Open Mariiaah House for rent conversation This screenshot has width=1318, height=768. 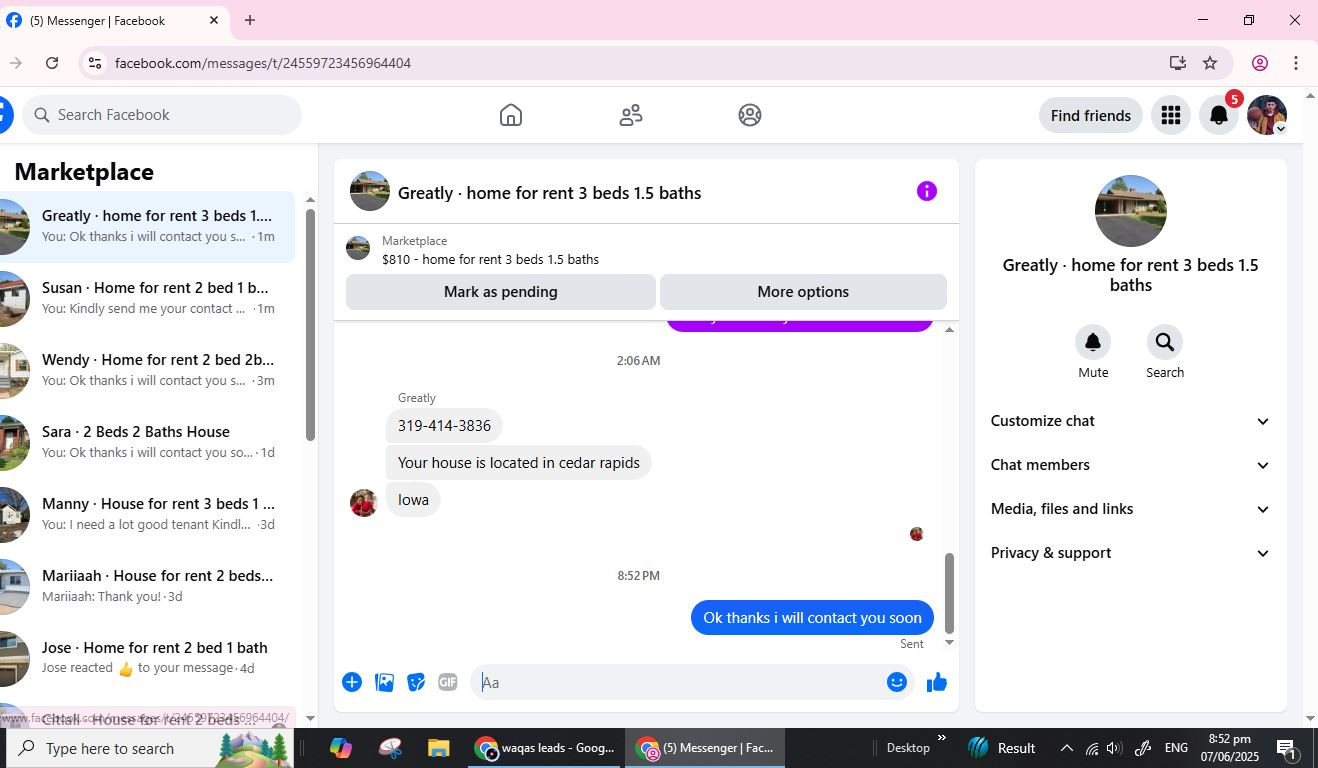[x=148, y=587]
